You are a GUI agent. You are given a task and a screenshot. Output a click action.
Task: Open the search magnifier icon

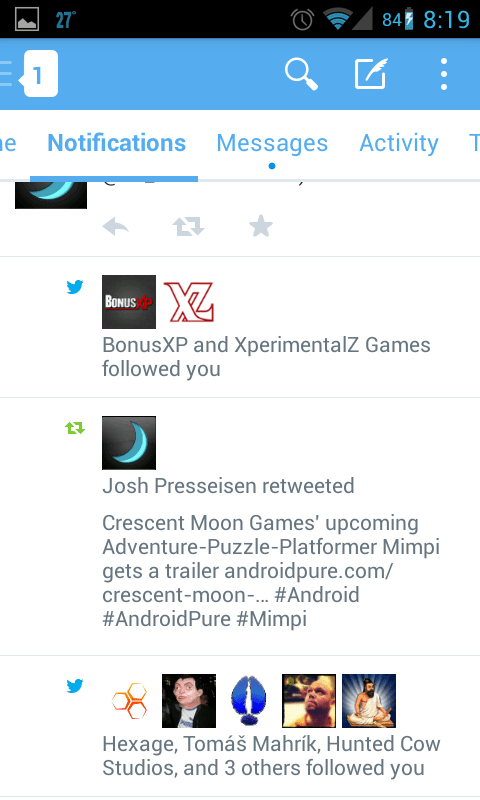301,74
